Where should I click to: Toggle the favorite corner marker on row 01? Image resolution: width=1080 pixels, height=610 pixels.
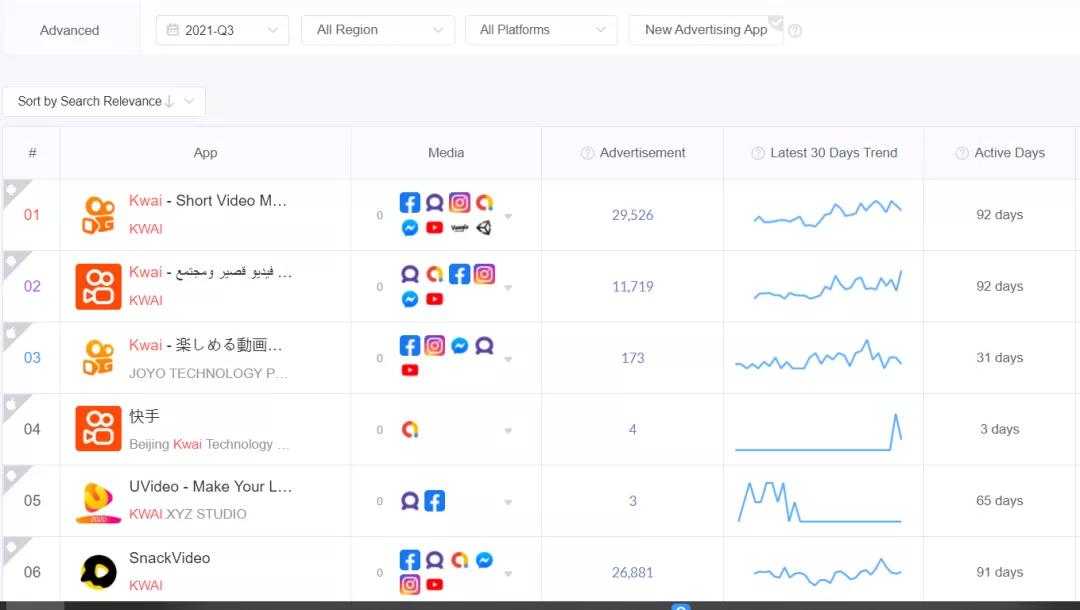tap(13, 189)
